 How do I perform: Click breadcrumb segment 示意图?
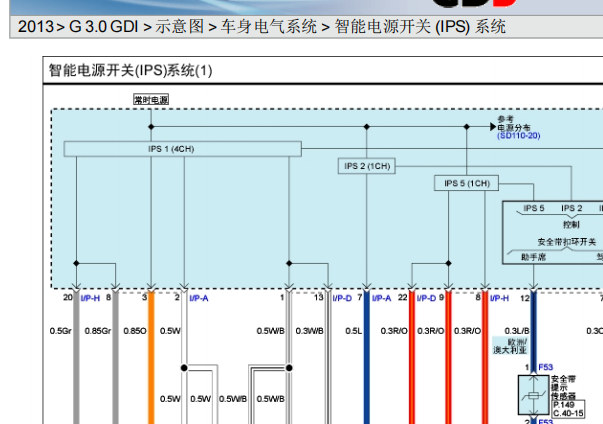[x=179, y=27]
